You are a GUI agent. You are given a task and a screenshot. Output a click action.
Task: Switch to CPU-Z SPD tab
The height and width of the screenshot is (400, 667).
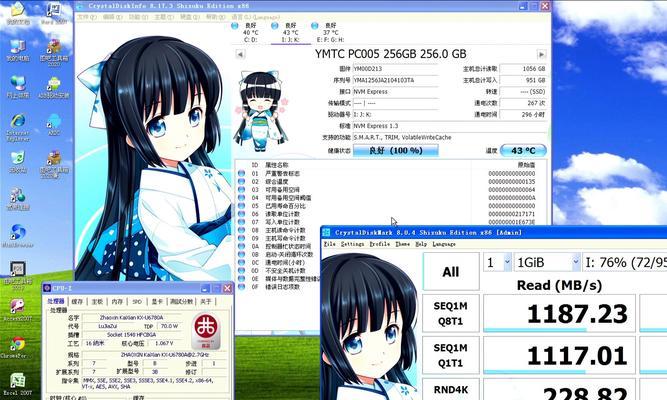pyautogui.click(x=137, y=301)
